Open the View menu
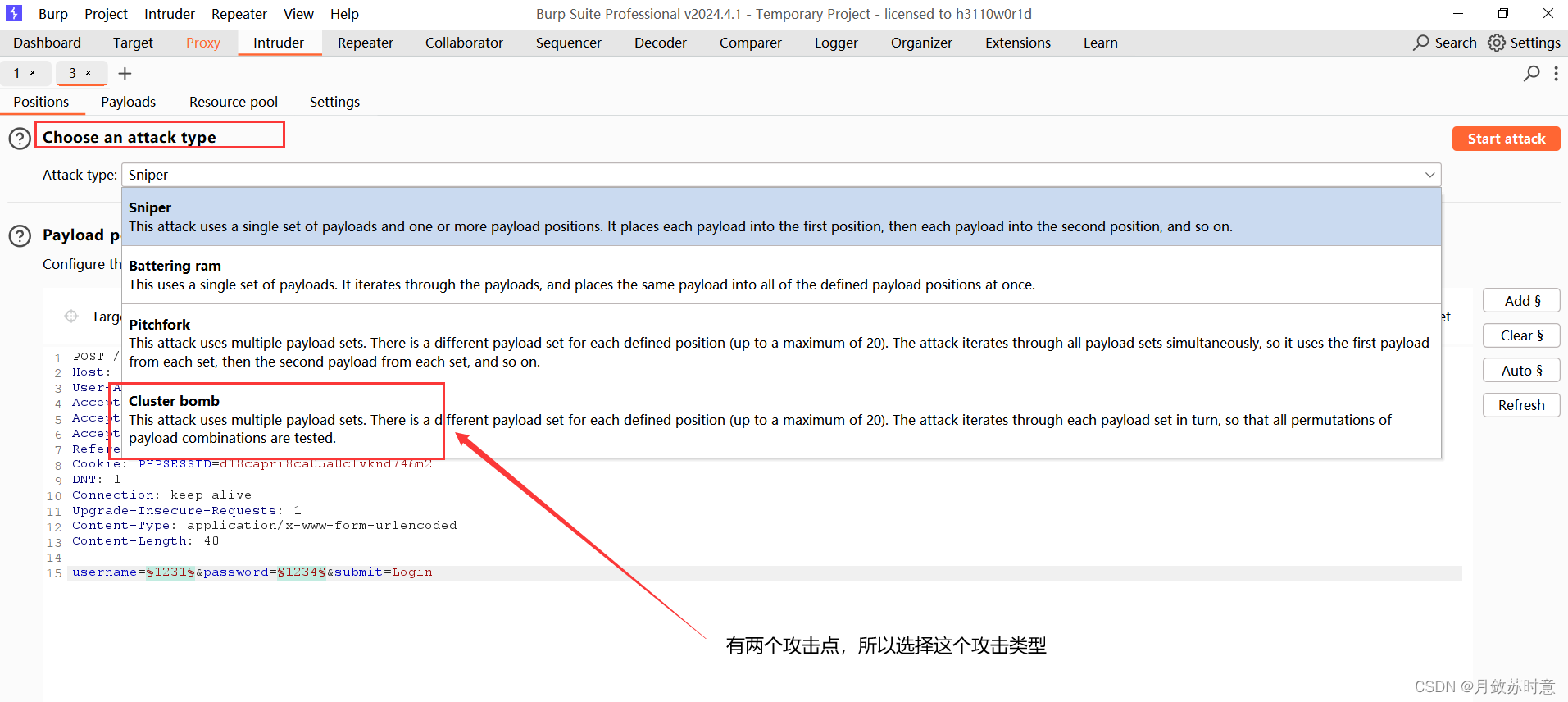1568x702 pixels. click(298, 14)
